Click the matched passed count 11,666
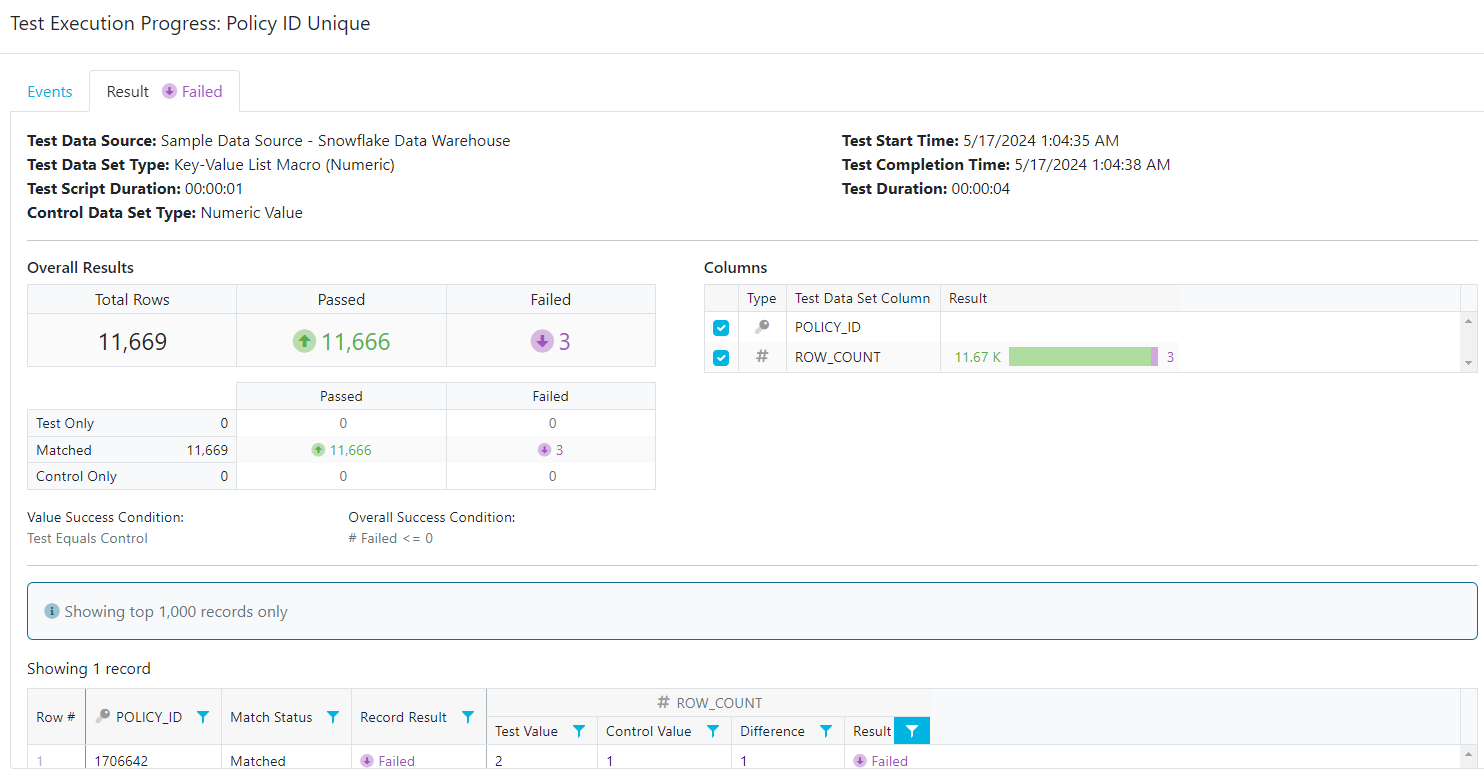 (350, 450)
